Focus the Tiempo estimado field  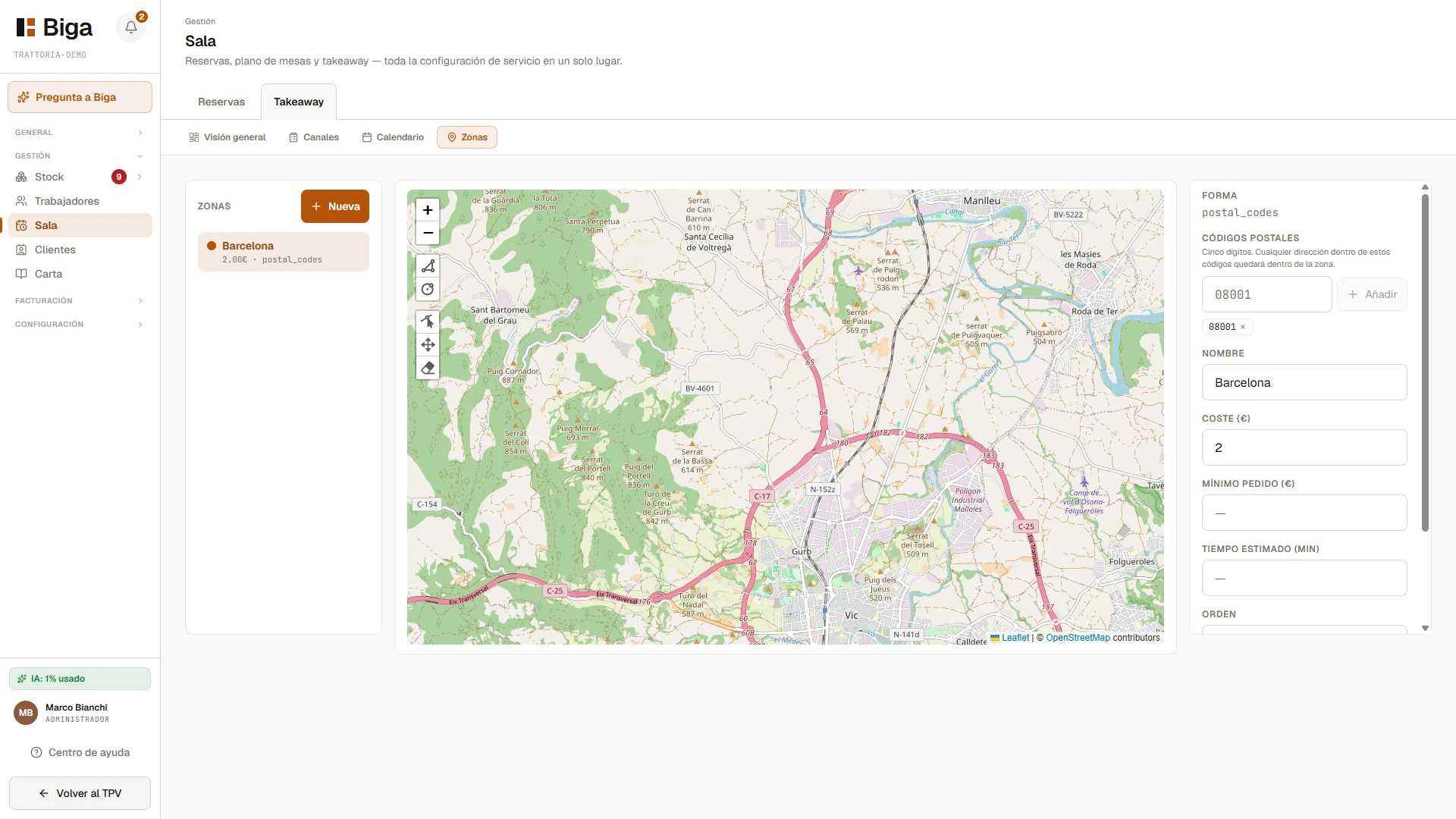1304,578
